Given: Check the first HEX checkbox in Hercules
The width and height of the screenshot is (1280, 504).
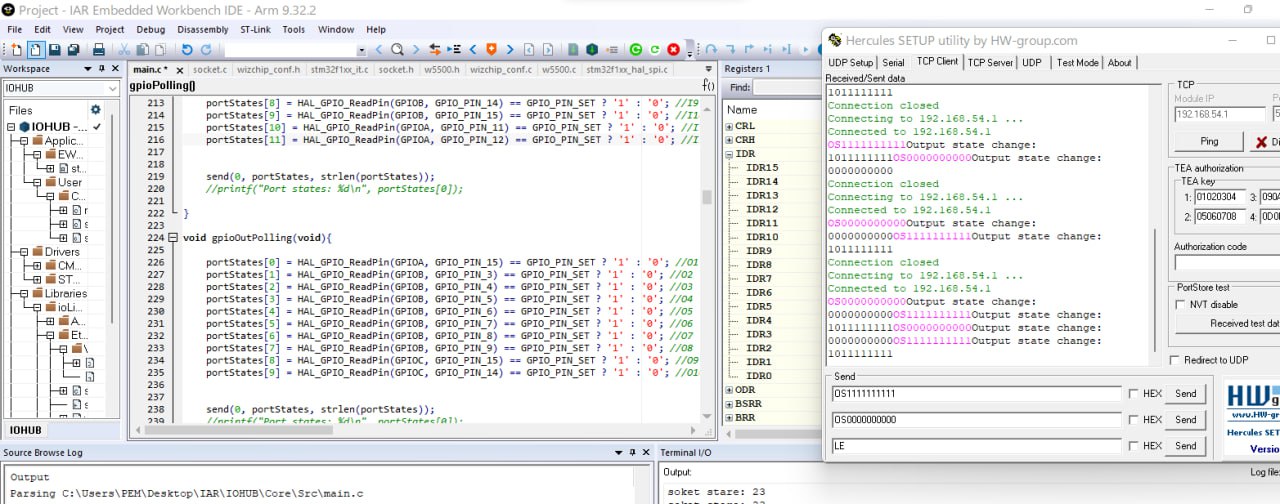Looking at the screenshot, I should (x=1133, y=394).
